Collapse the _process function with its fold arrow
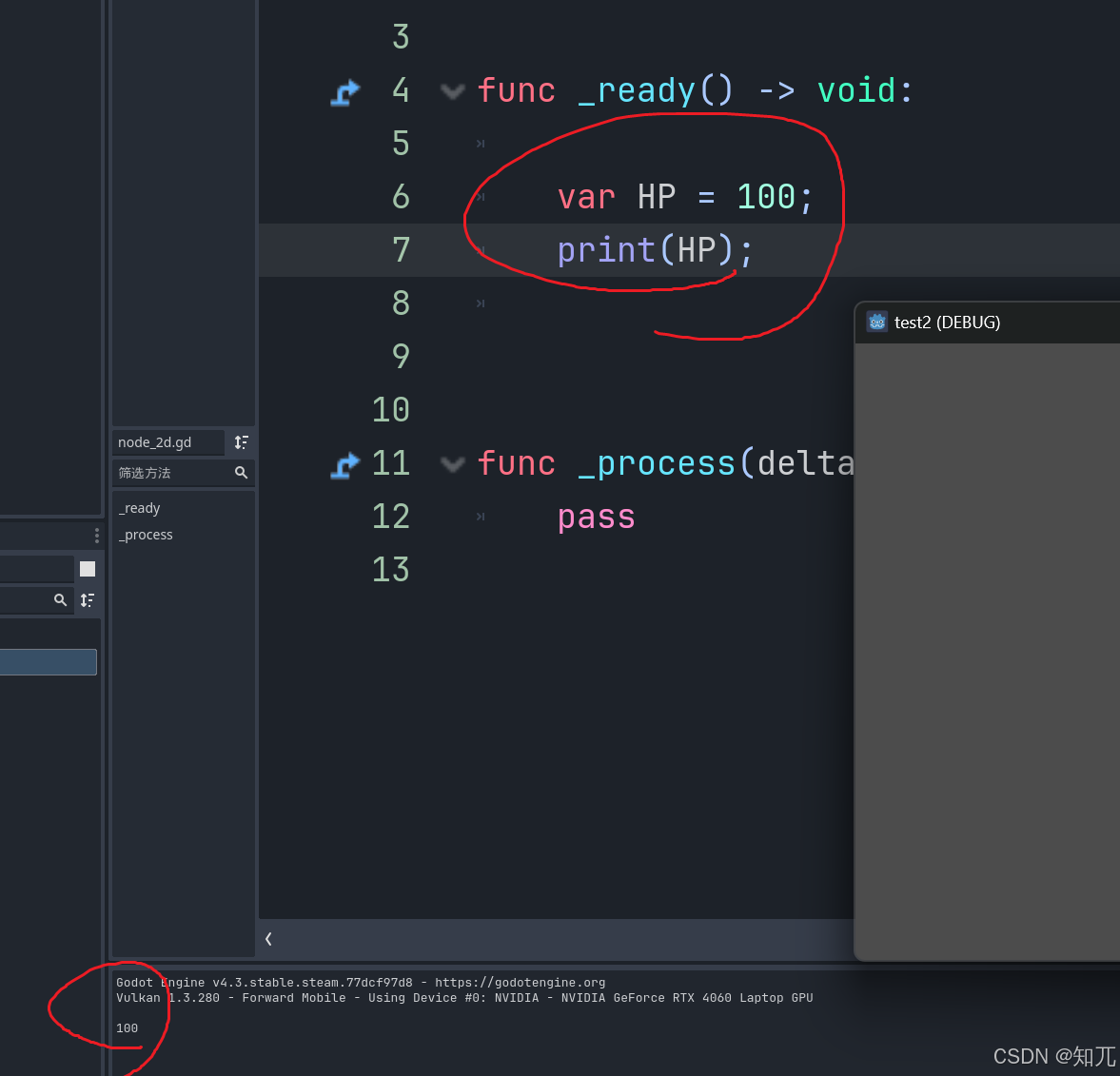Viewport: 1120px width, 1076px height. coord(452,465)
